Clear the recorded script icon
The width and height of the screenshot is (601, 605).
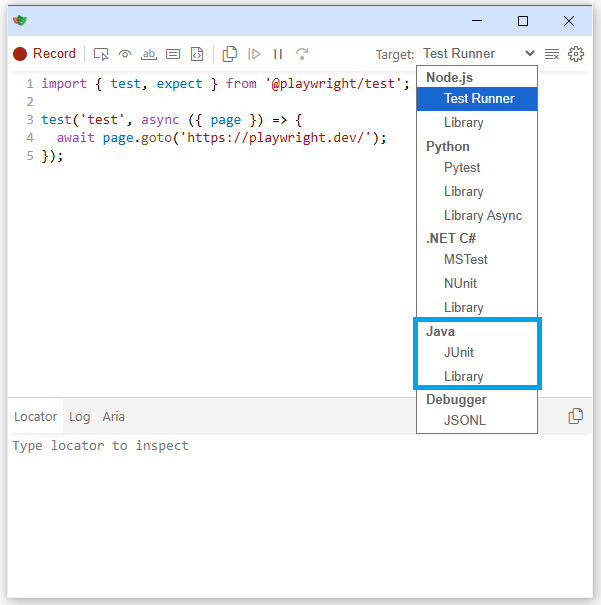[552, 54]
